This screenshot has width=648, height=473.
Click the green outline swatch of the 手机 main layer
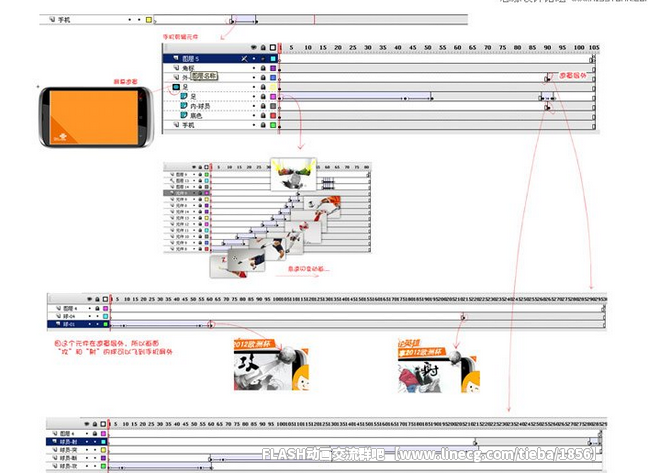[273, 125]
